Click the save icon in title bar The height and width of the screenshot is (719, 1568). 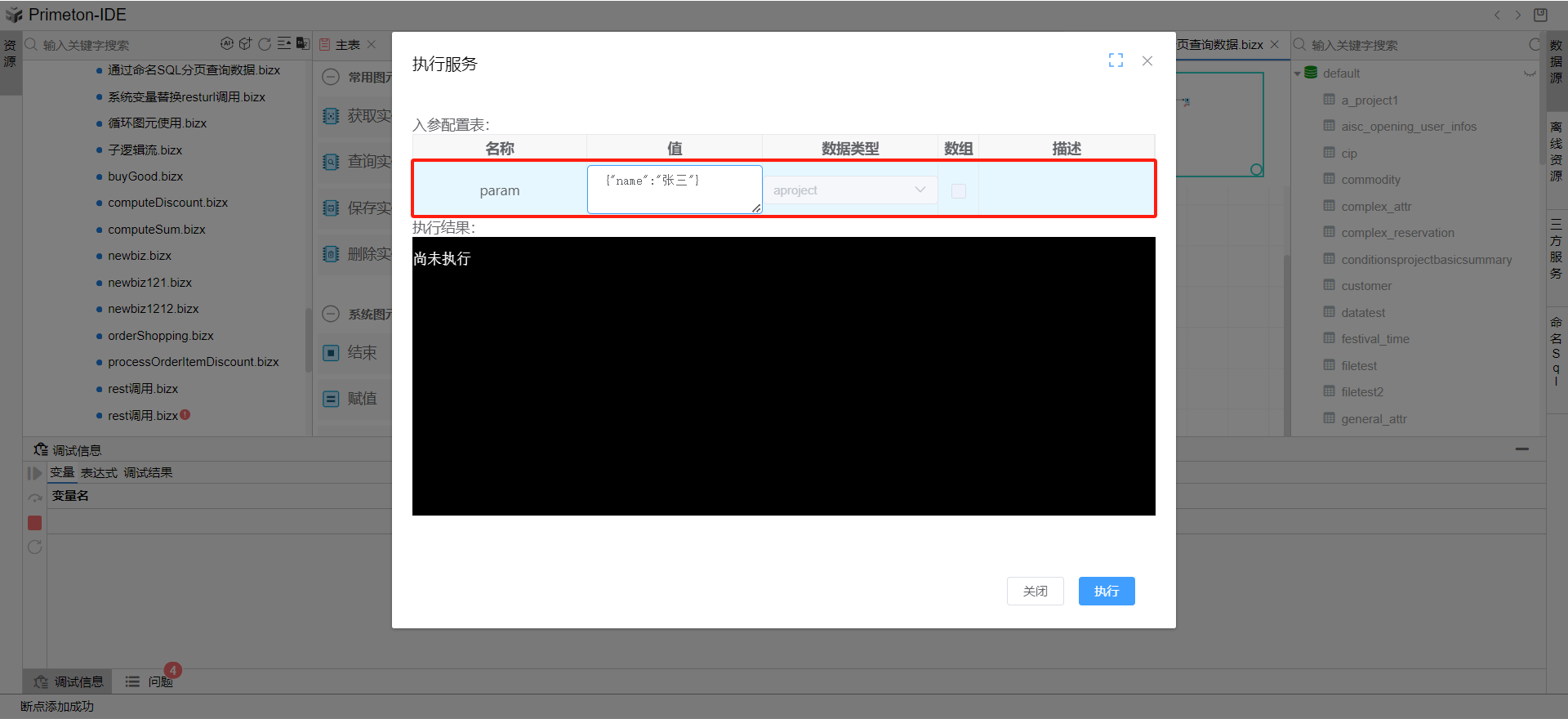pyautogui.click(x=1540, y=15)
